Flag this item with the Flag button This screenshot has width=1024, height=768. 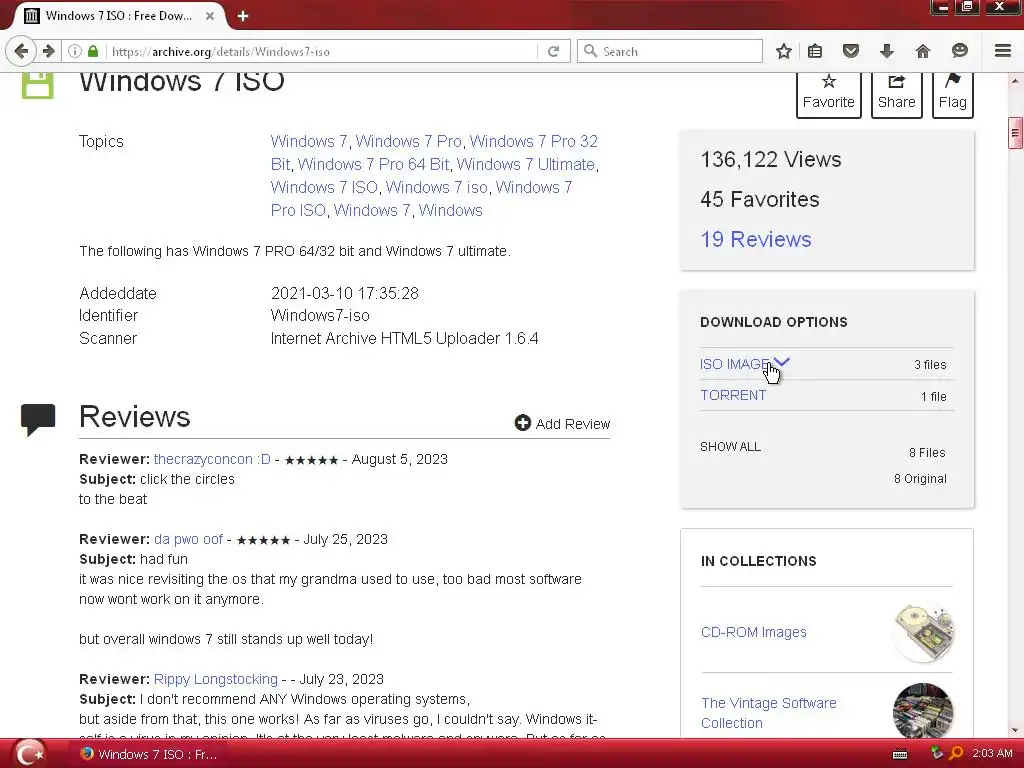(953, 95)
